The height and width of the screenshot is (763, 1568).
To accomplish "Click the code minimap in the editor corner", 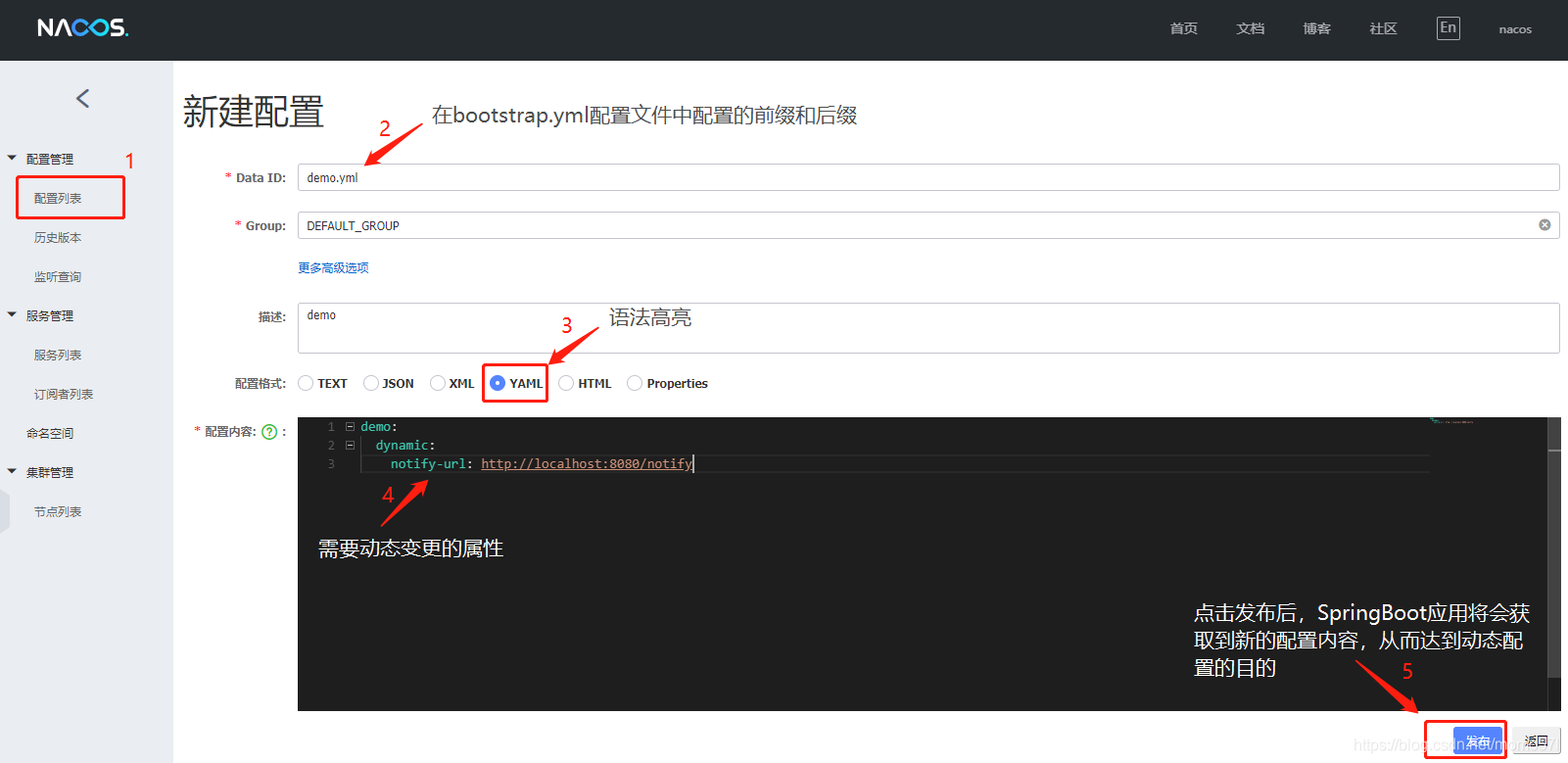I will (1451, 421).
